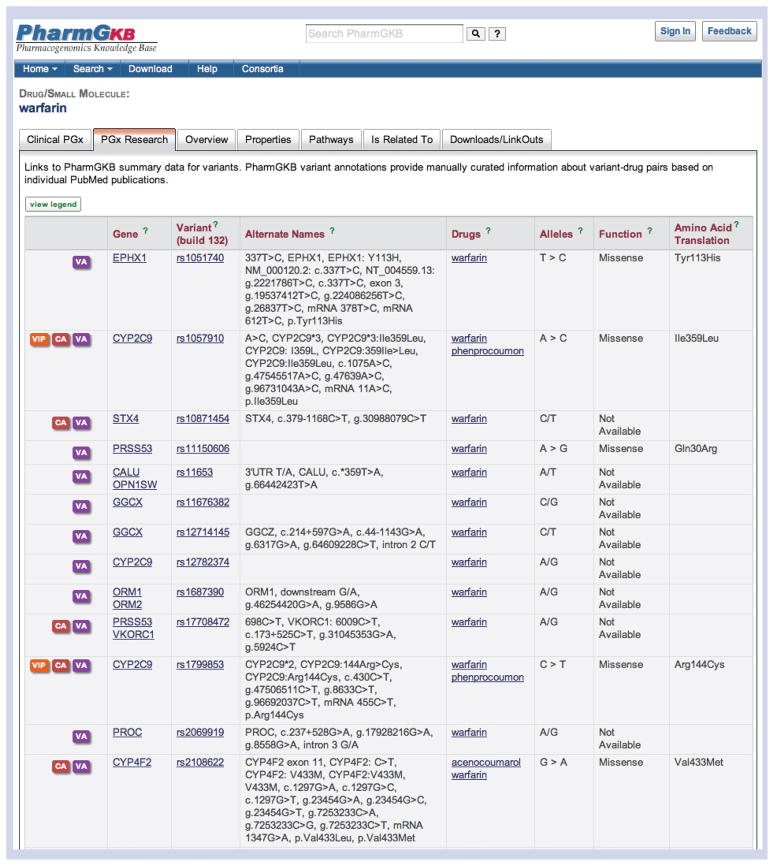Click the Amino Acid Translation column header
Screen dimensions: 774x866
[x=702, y=234]
